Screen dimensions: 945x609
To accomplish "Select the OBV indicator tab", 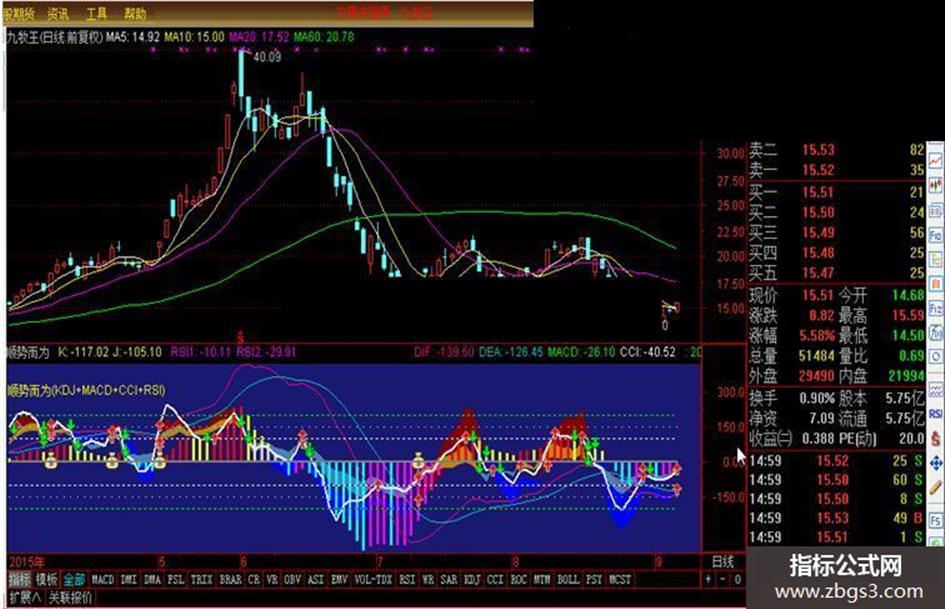I will tap(292, 579).
